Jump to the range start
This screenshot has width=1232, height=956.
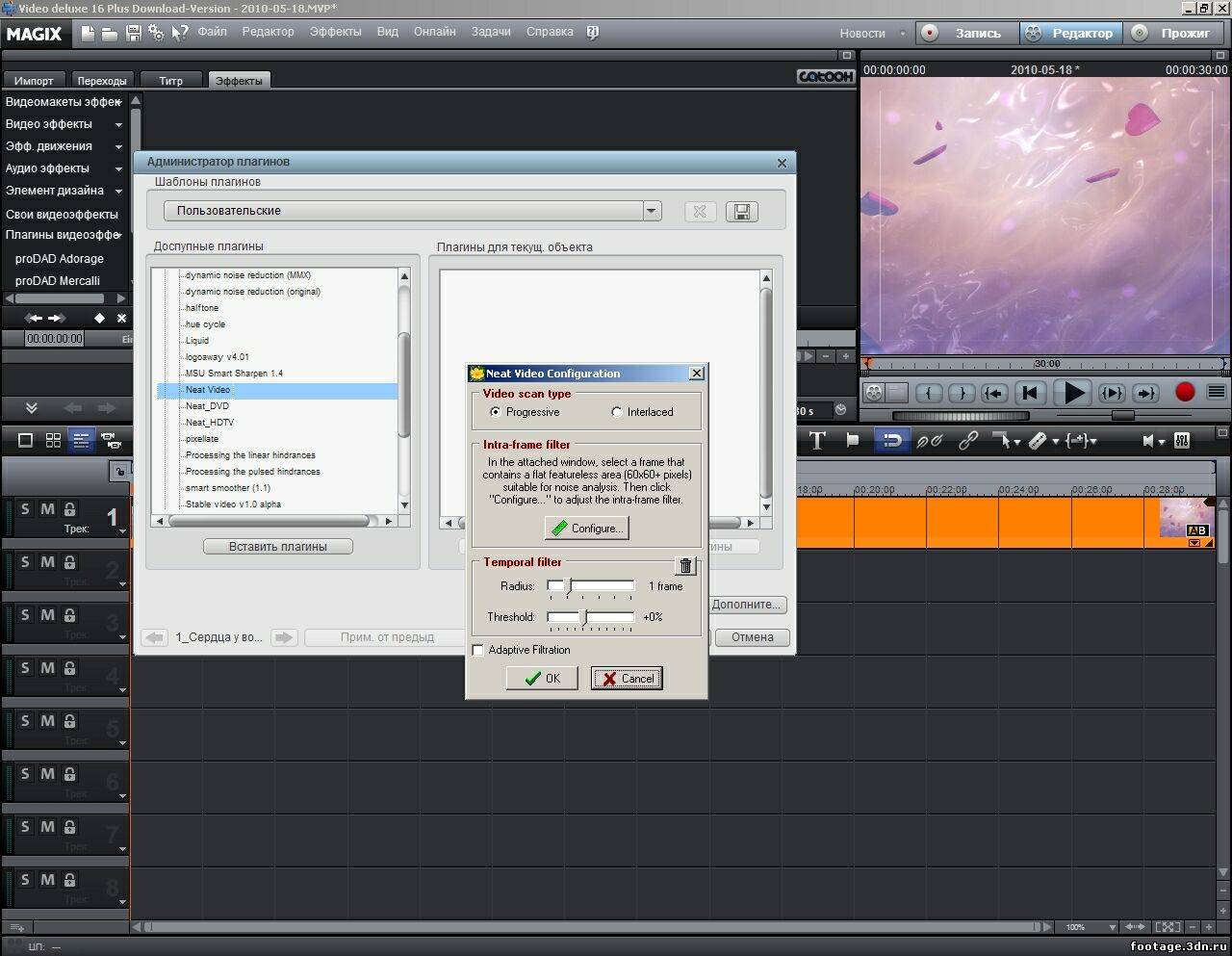[x=994, y=393]
